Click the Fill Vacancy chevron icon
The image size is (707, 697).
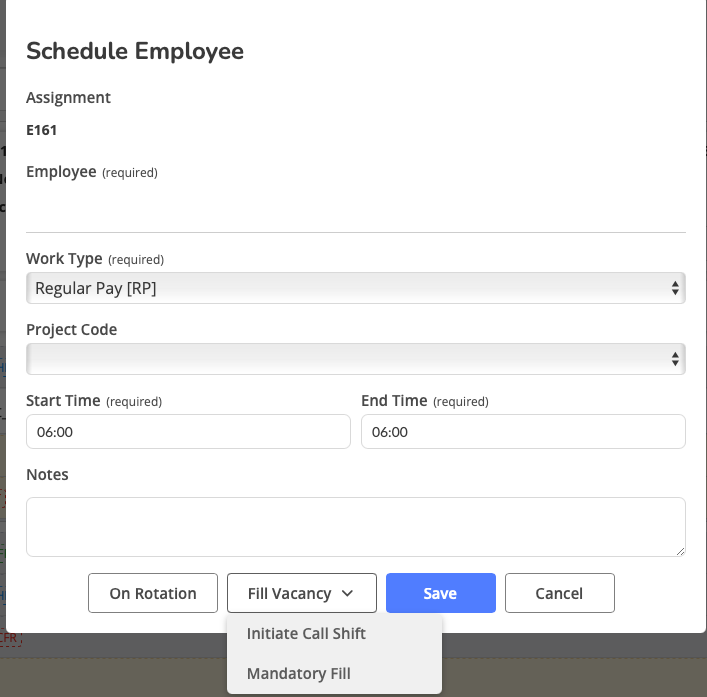(347, 593)
